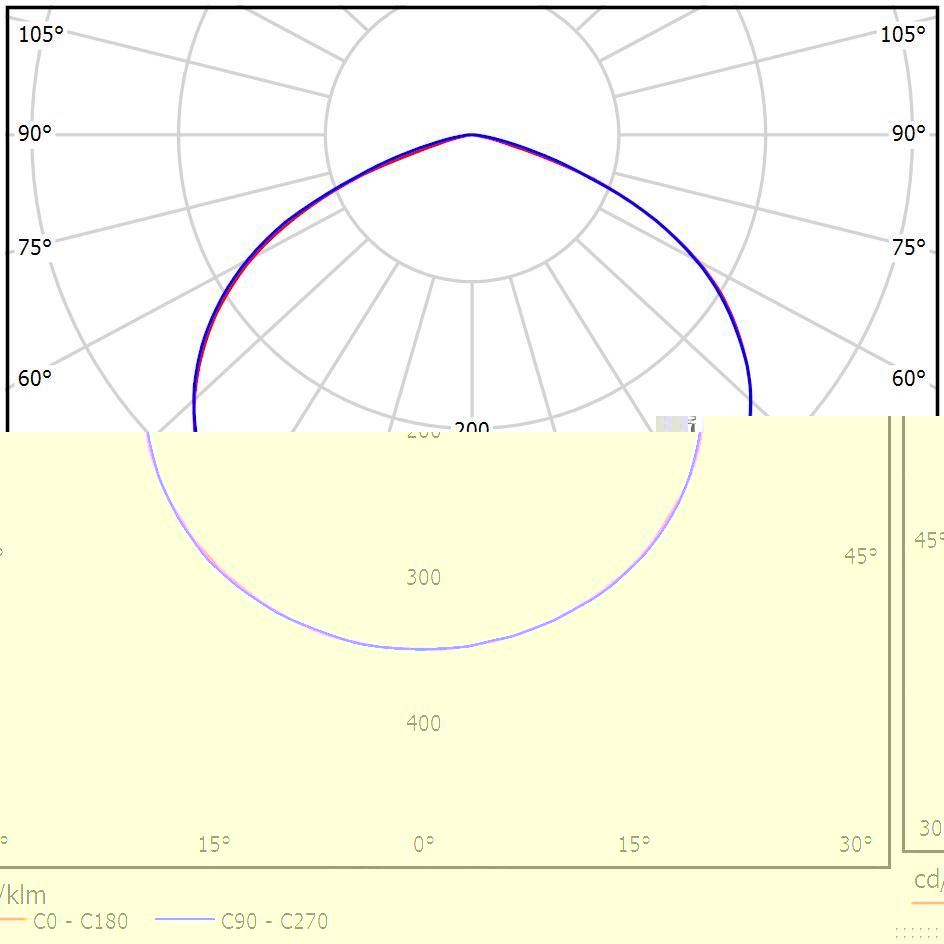This screenshot has height=944, width=944.
Task: Click the curve's apex at the polar chart center
Action: [x=471, y=134]
